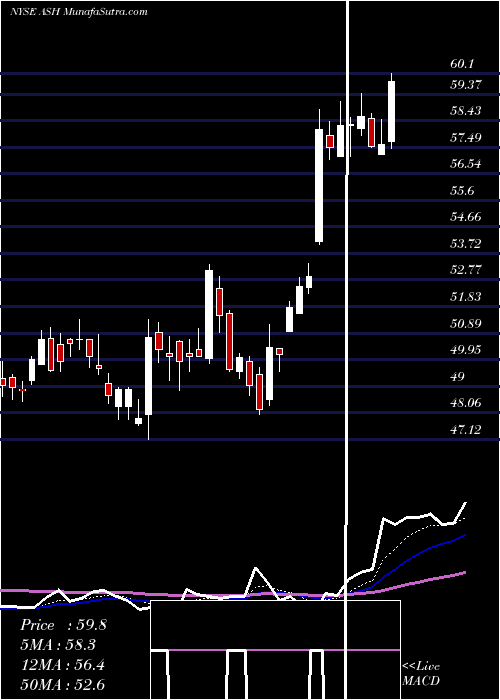Click the 49 price axis label
The width and height of the screenshot is (500, 700).
458,376
